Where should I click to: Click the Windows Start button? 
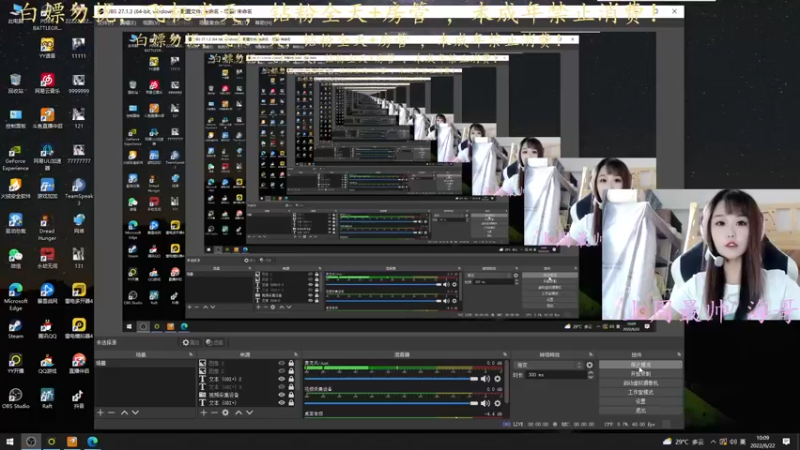[10, 441]
